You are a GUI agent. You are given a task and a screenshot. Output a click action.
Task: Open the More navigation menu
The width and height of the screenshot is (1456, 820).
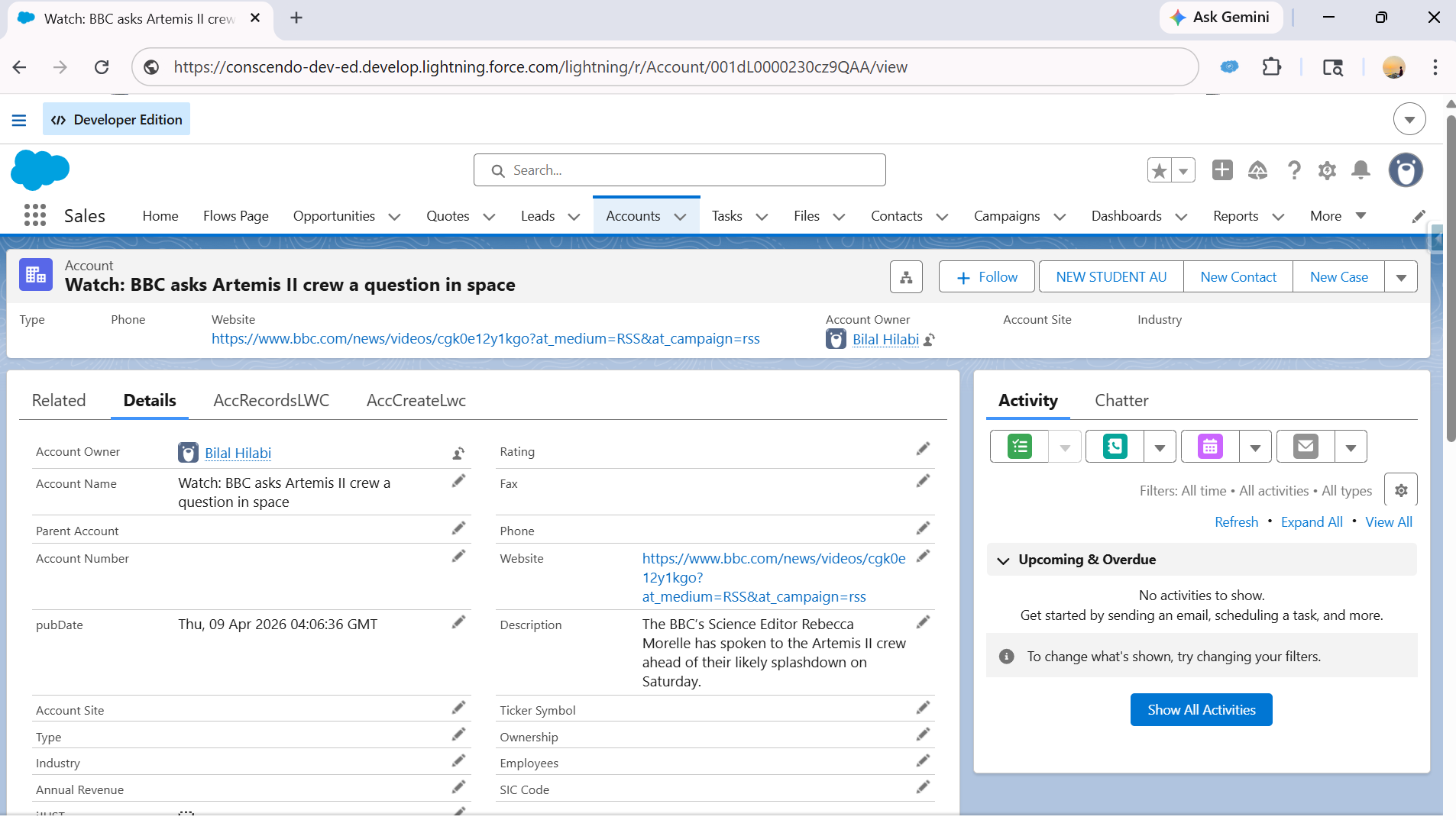click(x=1338, y=216)
